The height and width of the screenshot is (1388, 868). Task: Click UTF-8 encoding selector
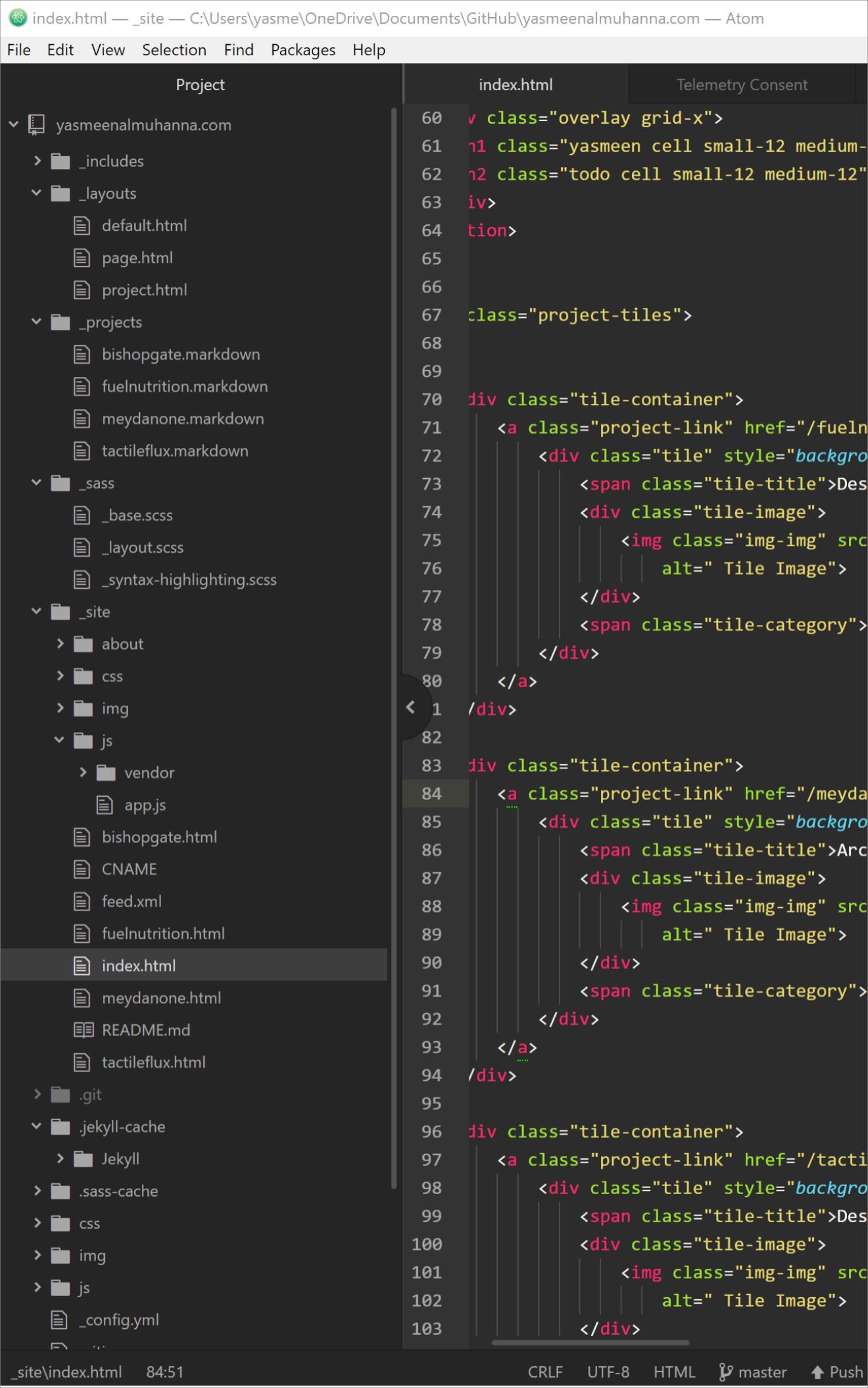click(x=608, y=1372)
